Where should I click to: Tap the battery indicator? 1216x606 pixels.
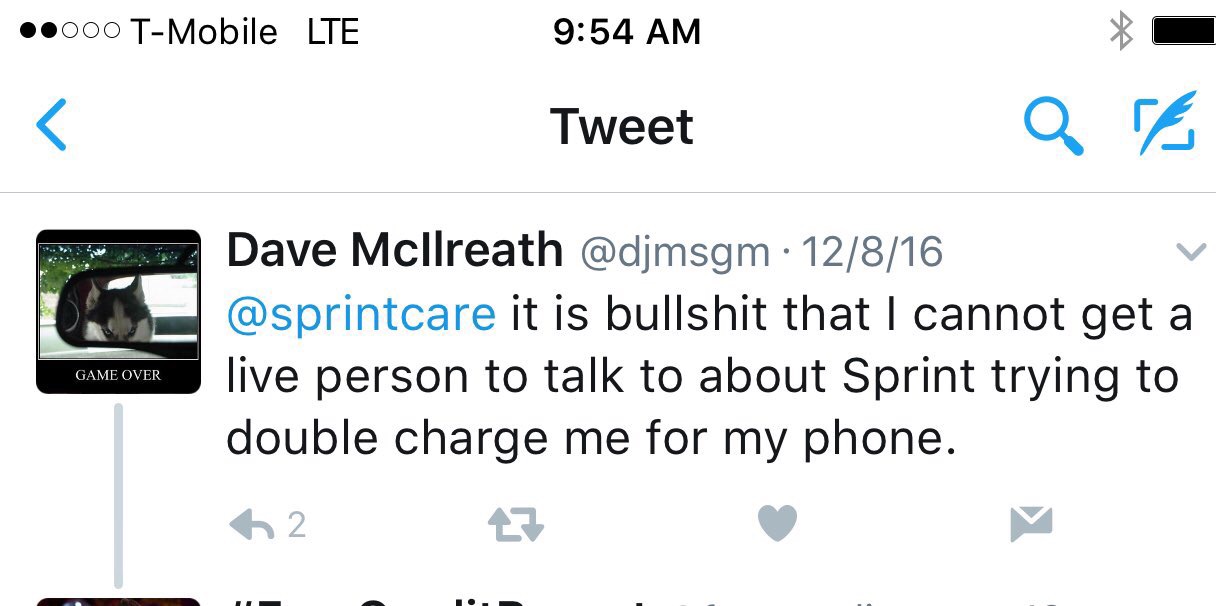click(x=1184, y=32)
